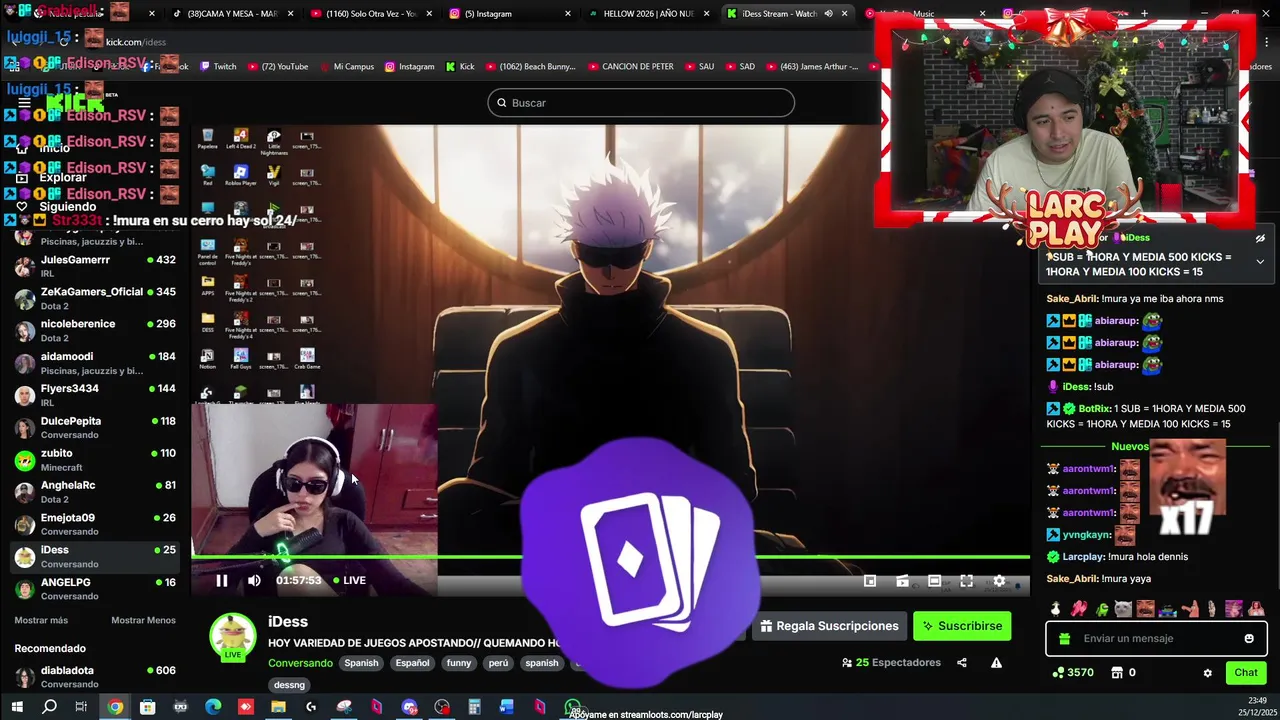The height and width of the screenshot is (720, 1280).
Task: Switch to the Instagram browser tab
Action: (x=510, y=14)
